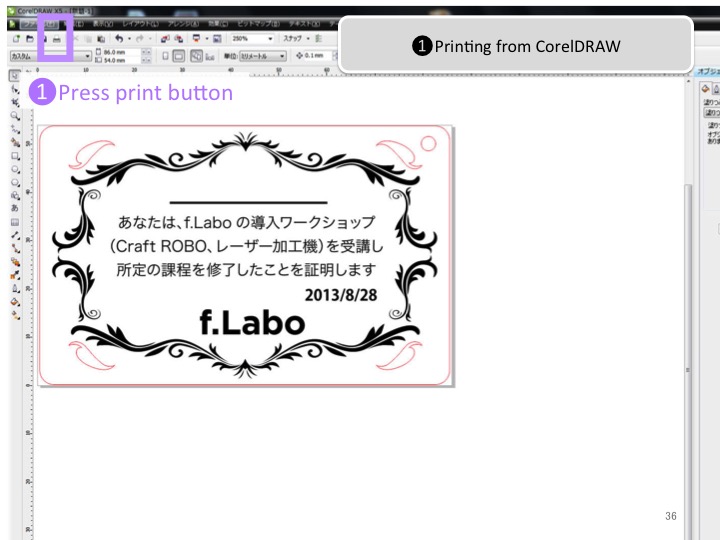Open the 効果(C) menu

[218, 24]
